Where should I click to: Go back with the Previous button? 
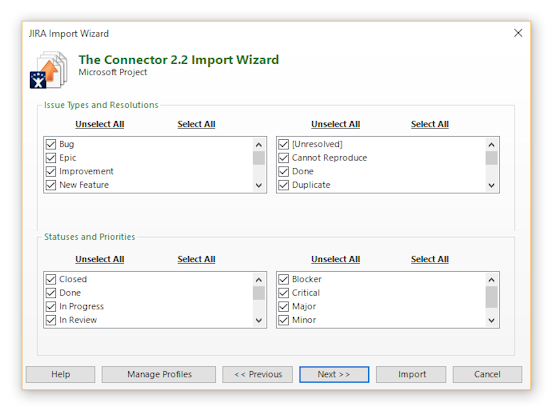(257, 374)
